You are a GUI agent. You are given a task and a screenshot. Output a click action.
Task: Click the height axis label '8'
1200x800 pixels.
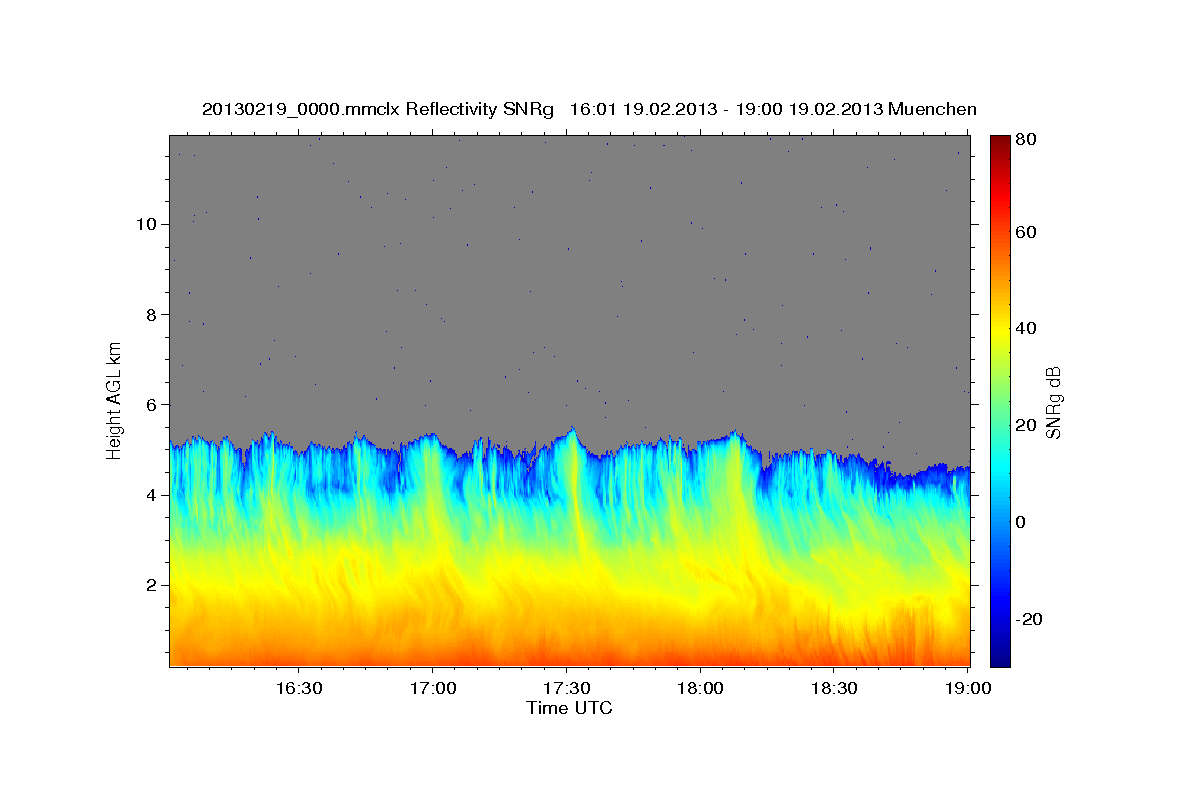click(152, 314)
